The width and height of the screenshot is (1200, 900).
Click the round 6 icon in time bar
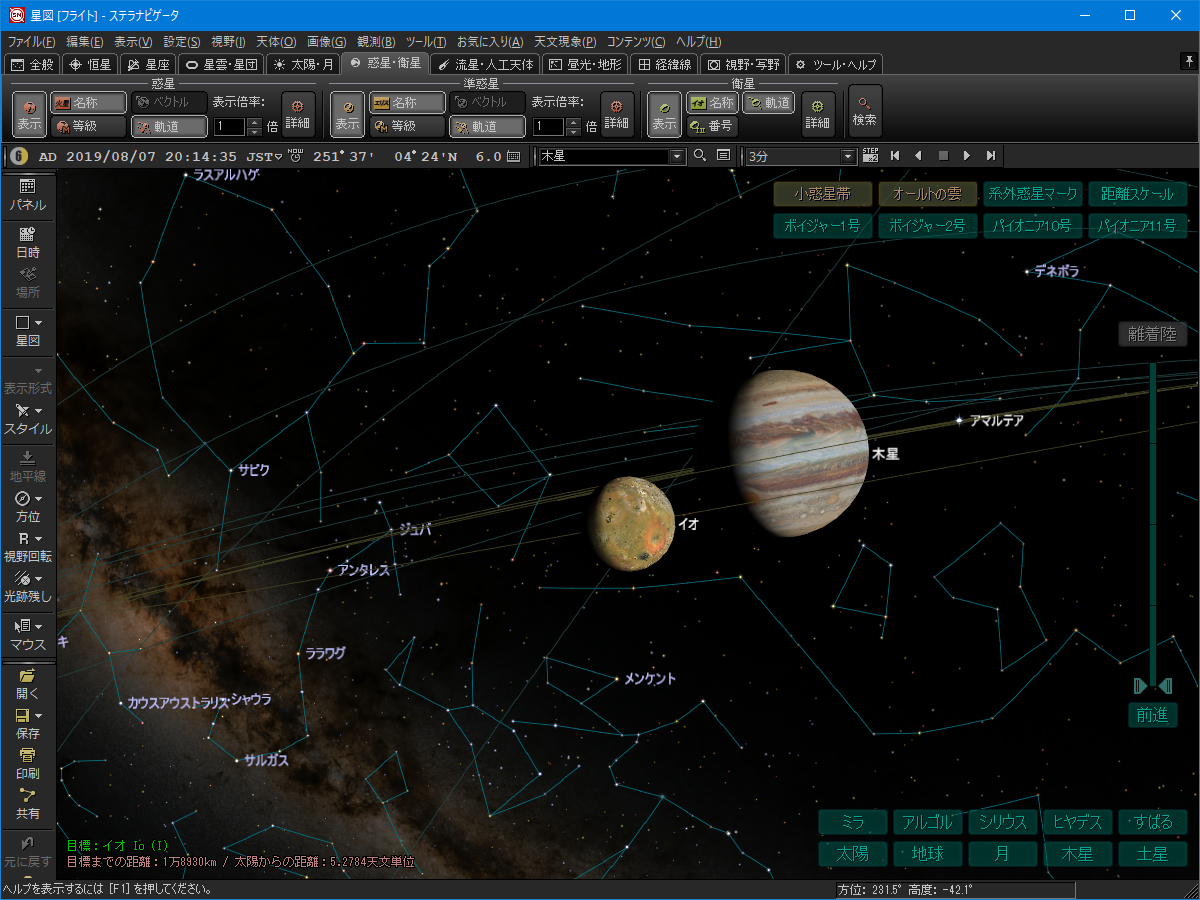pyautogui.click(x=19, y=156)
